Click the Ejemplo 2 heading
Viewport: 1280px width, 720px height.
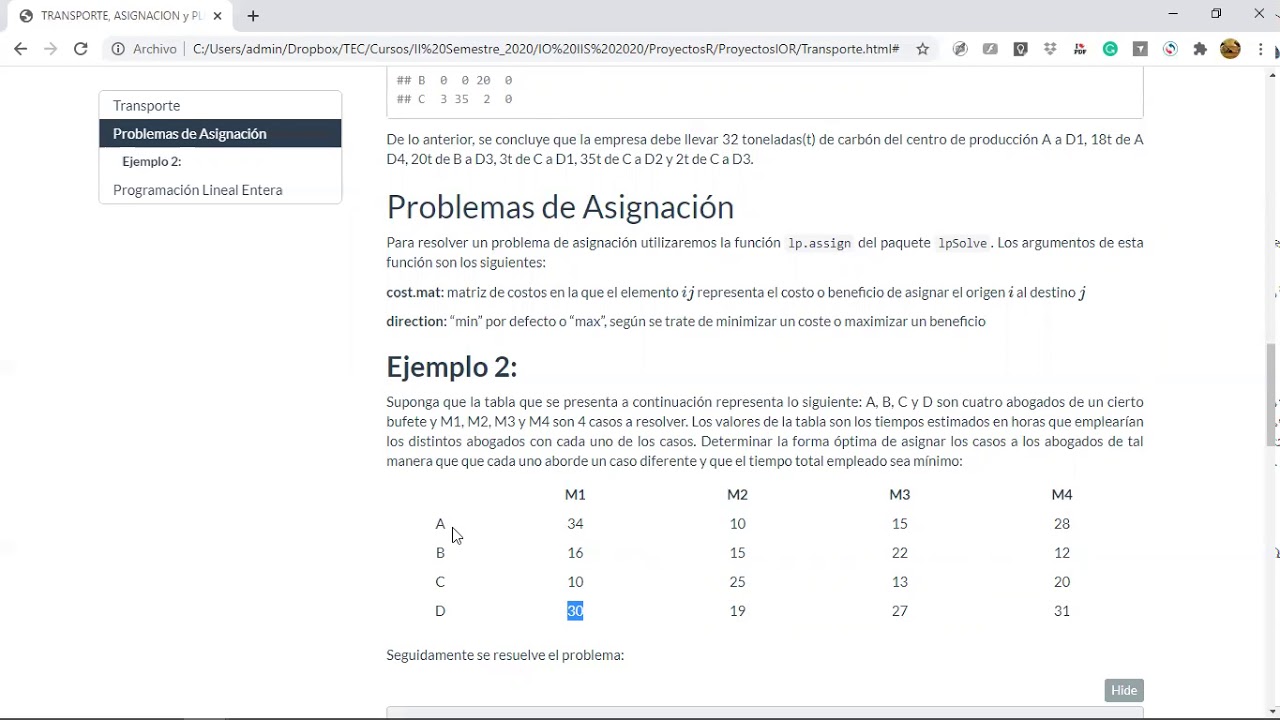click(x=452, y=367)
